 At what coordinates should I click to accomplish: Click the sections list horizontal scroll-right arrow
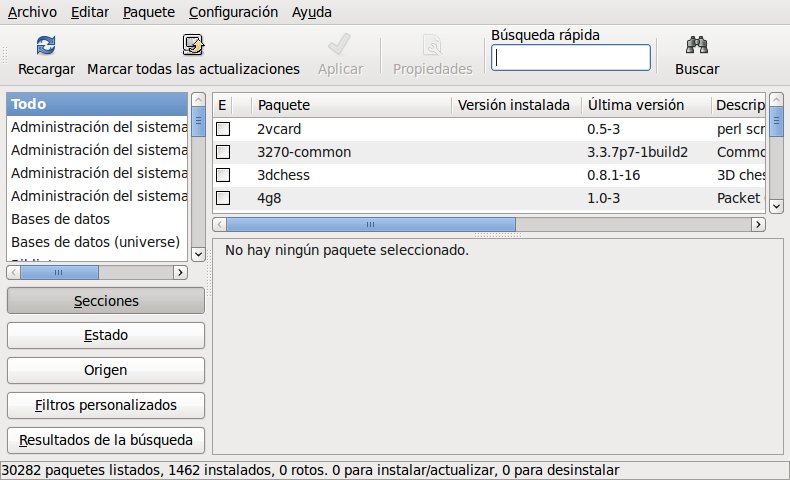[180, 272]
